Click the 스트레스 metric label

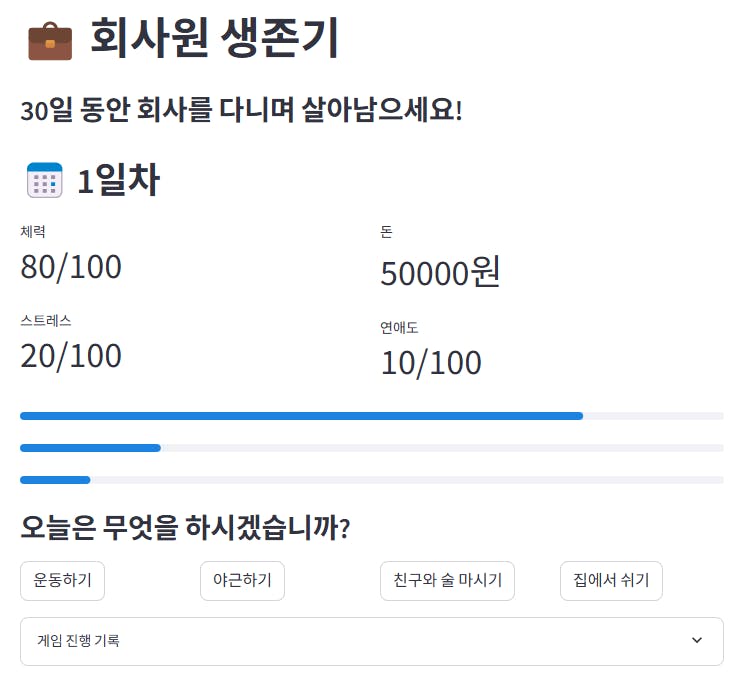(46, 320)
